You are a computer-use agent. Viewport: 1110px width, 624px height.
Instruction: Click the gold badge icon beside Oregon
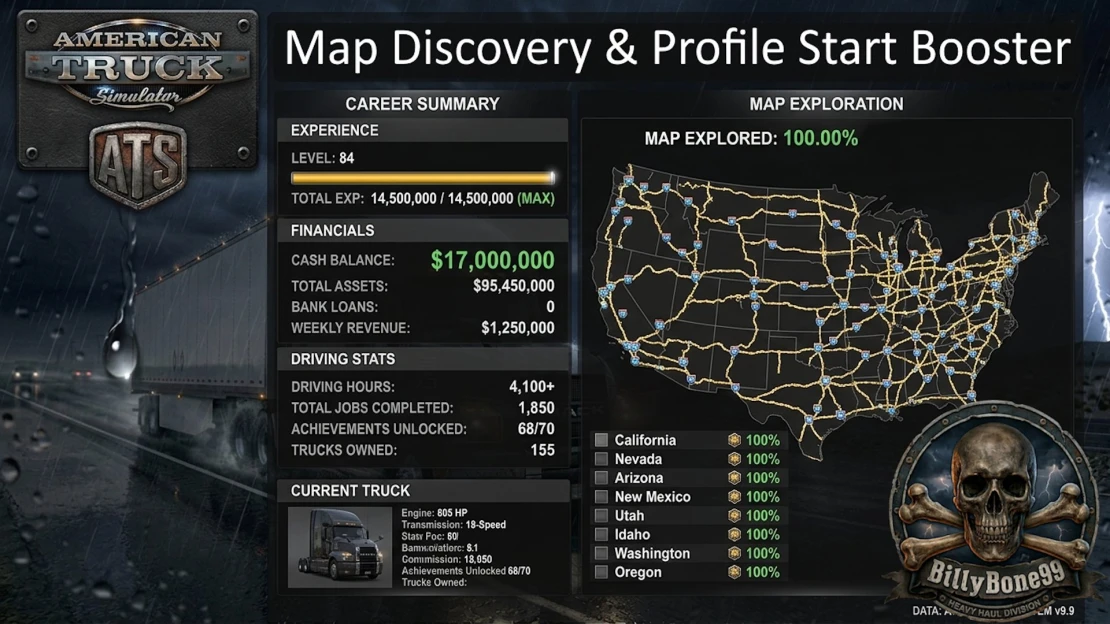click(x=734, y=572)
